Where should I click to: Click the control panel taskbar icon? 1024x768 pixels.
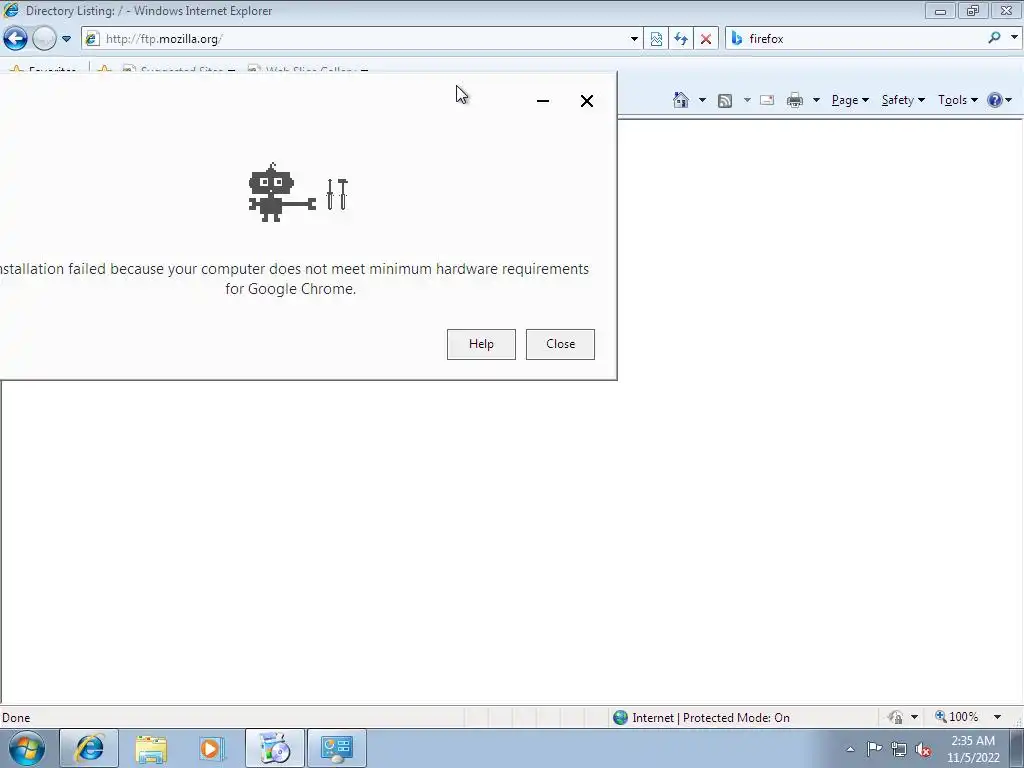pos(337,748)
